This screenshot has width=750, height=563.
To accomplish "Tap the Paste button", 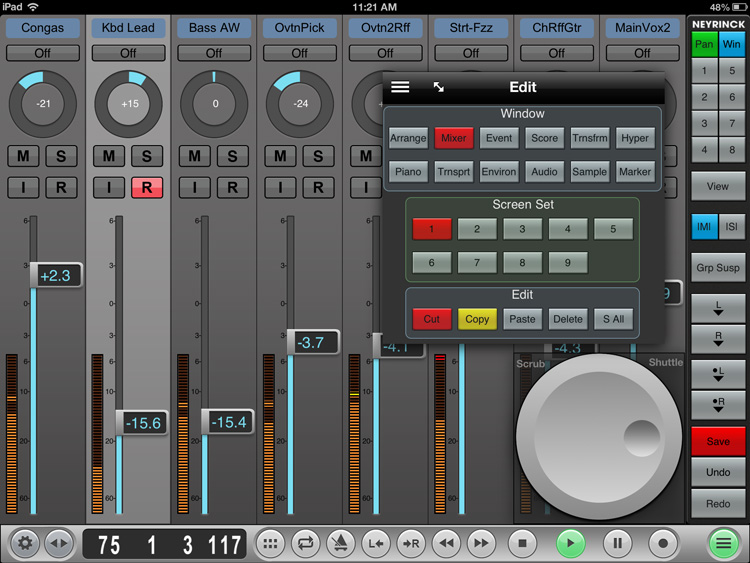I will coord(522,319).
